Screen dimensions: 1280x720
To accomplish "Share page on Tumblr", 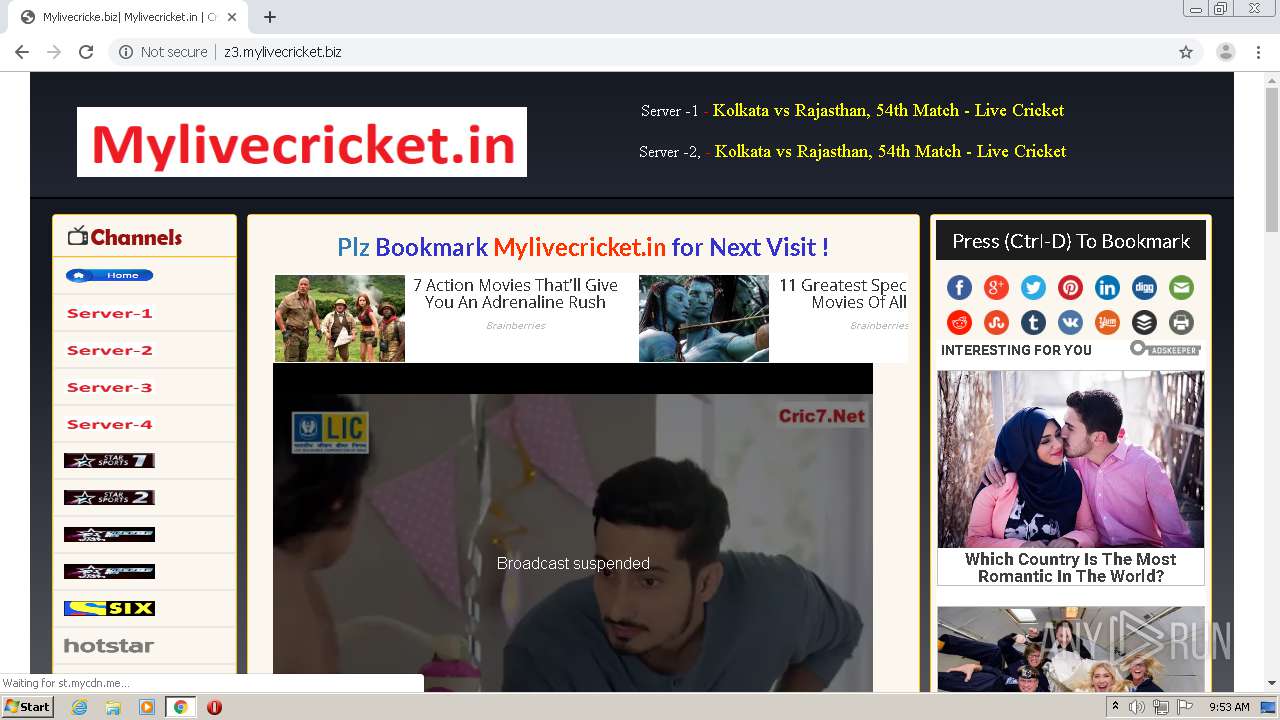I will pyautogui.click(x=1033, y=322).
